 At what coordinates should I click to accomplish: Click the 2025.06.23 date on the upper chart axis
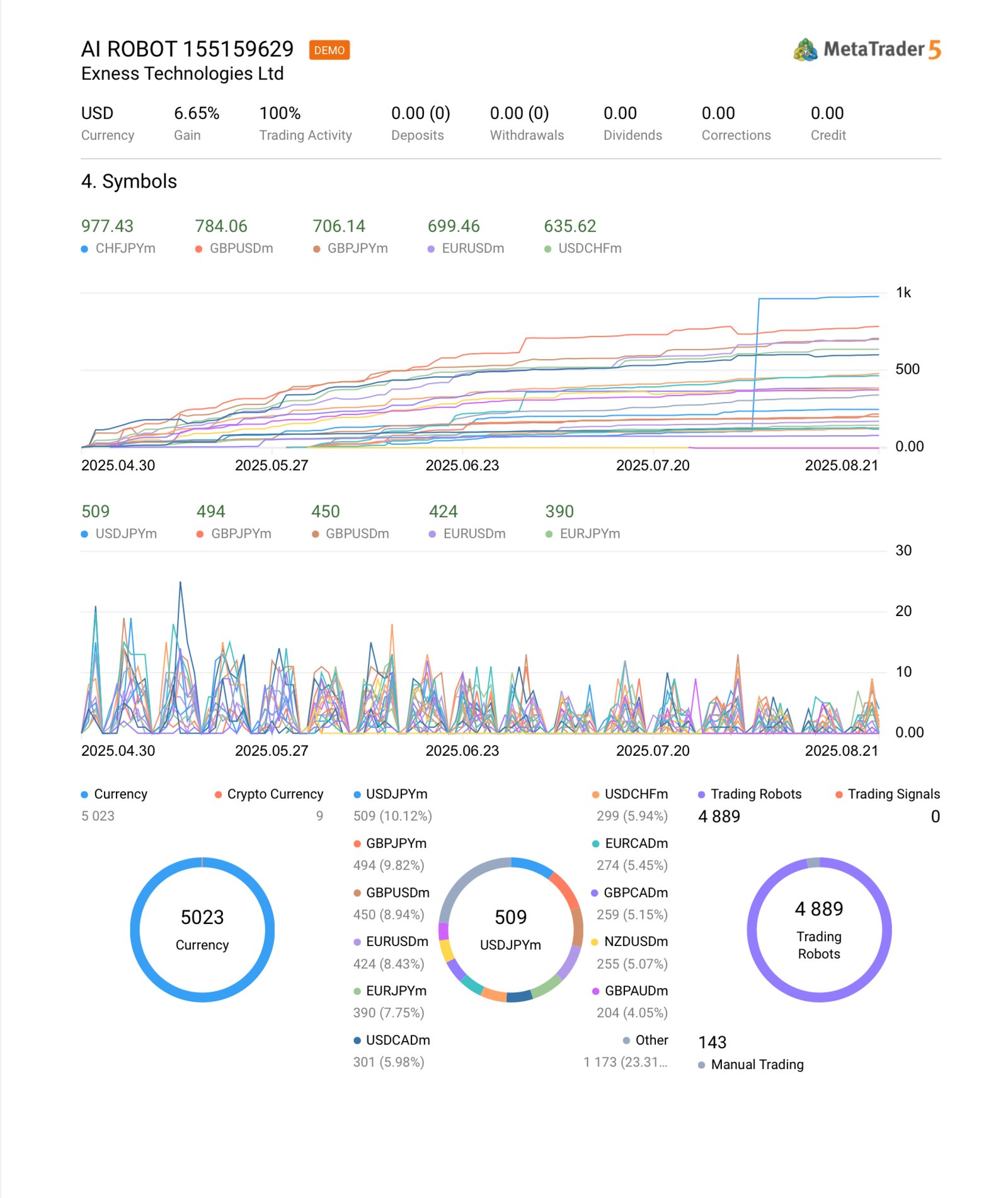[x=462, y=465]
